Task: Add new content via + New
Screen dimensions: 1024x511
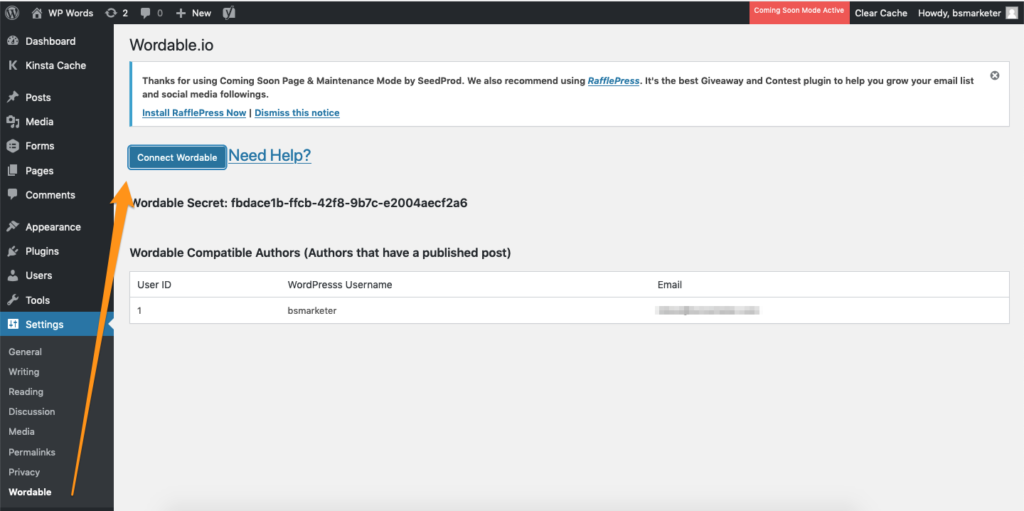Action: [x=193, y=13]
